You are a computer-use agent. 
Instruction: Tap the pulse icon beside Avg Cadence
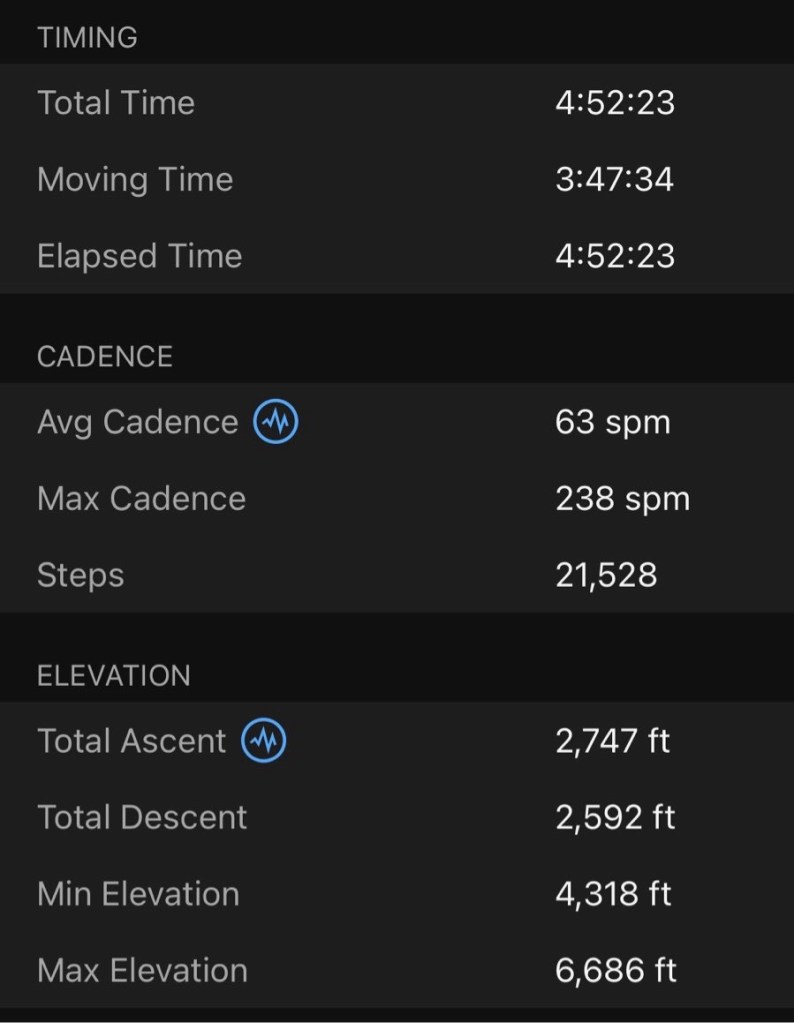(x=276, y=422)
